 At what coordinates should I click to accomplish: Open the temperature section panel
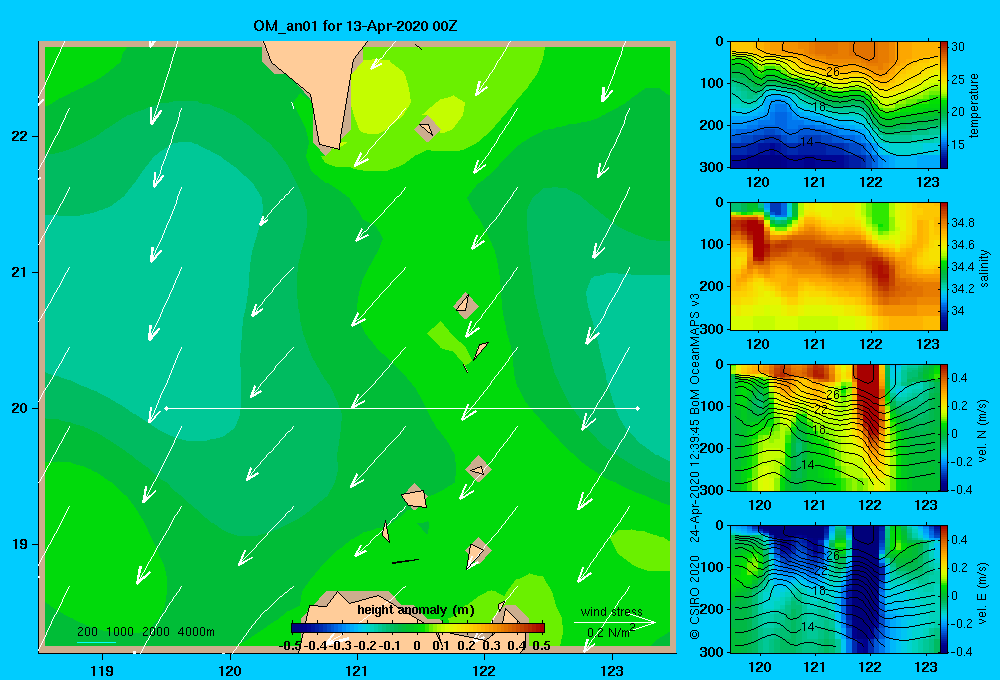click(x=834, y=105)
